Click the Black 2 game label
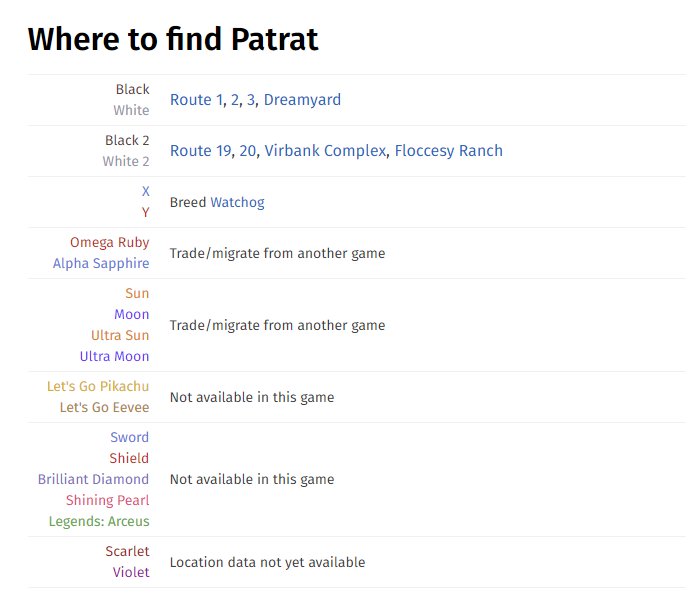This screenshot has width=686, height=599. coord(127,140)
